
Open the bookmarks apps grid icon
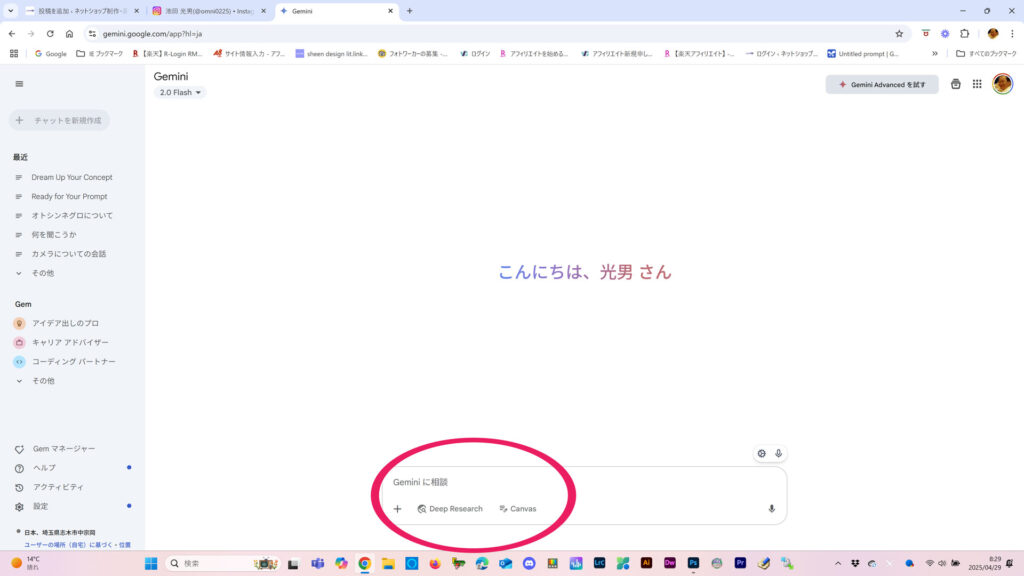14,54
